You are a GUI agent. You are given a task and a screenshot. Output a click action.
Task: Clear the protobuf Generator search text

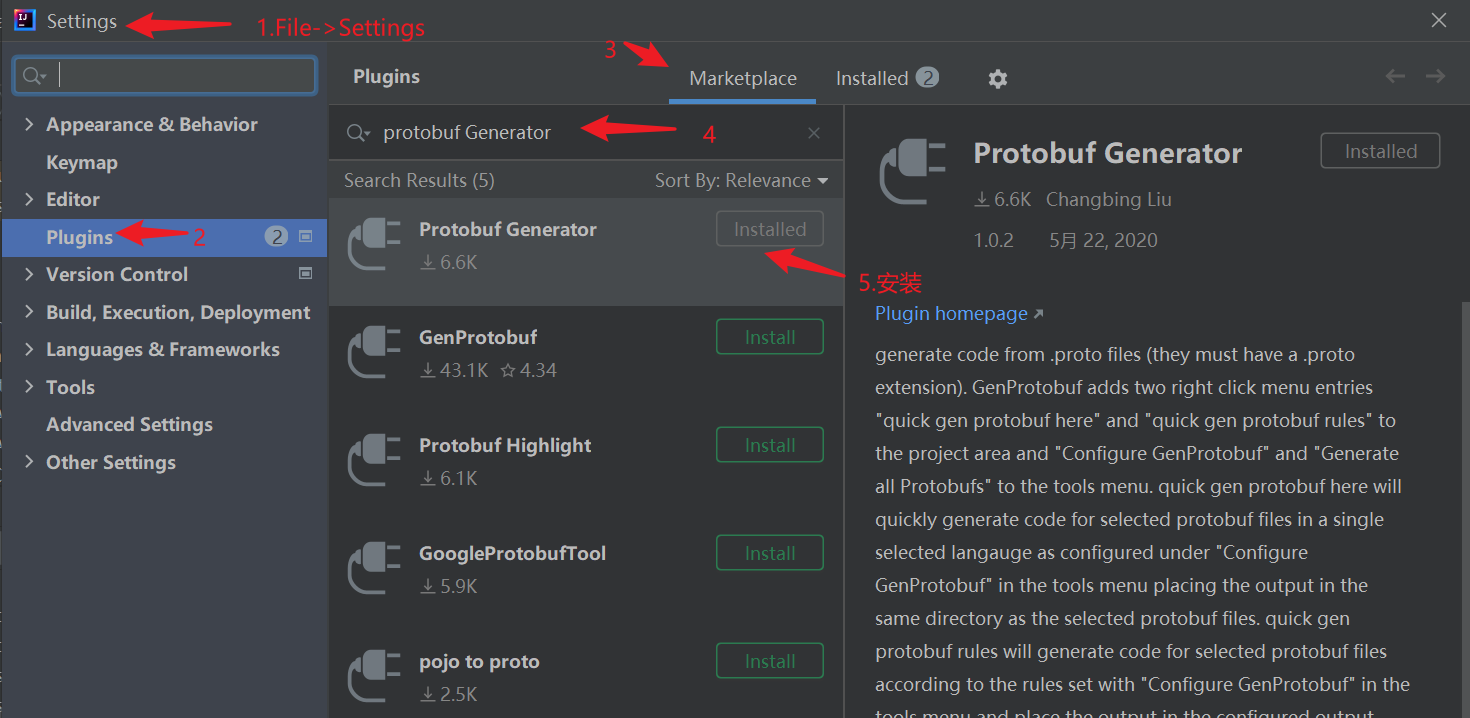(x=813, y=132)
